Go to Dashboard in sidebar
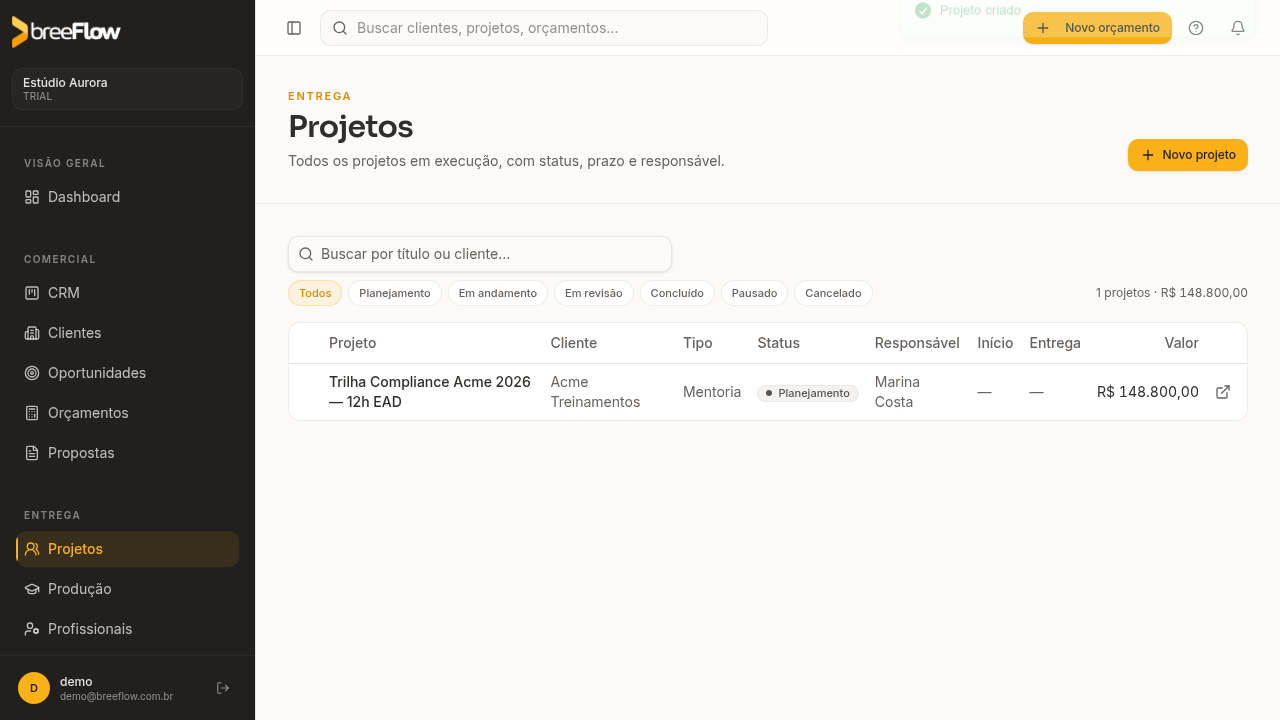 (127, 197)
